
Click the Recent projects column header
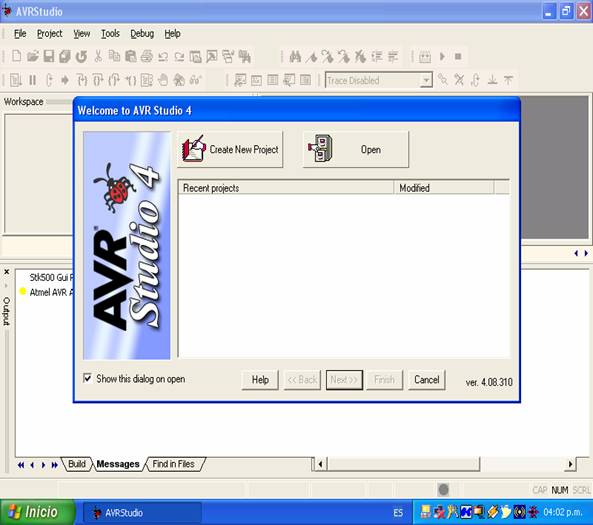[x=286, y=188]
